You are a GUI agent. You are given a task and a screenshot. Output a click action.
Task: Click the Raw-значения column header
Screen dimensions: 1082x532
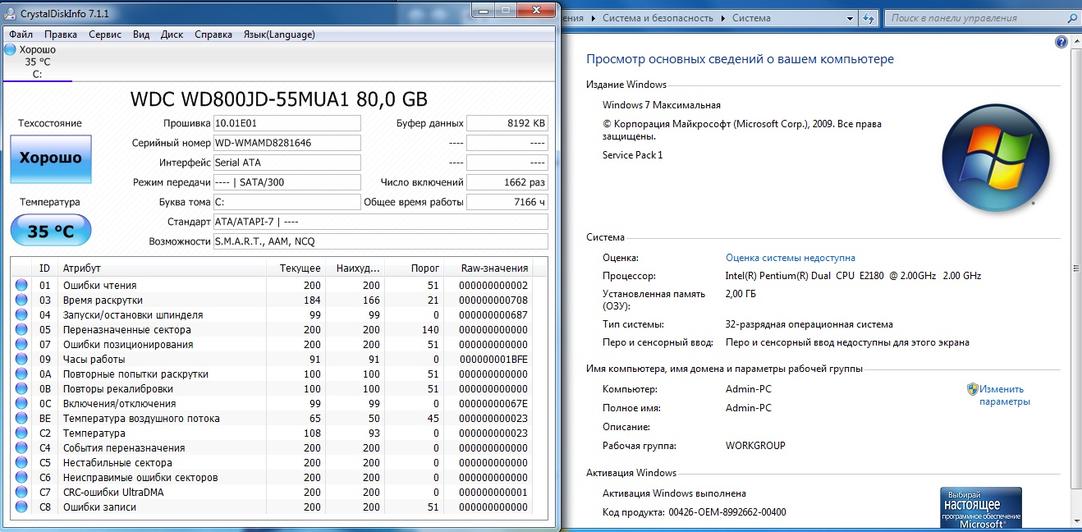(x=489, y=268)
